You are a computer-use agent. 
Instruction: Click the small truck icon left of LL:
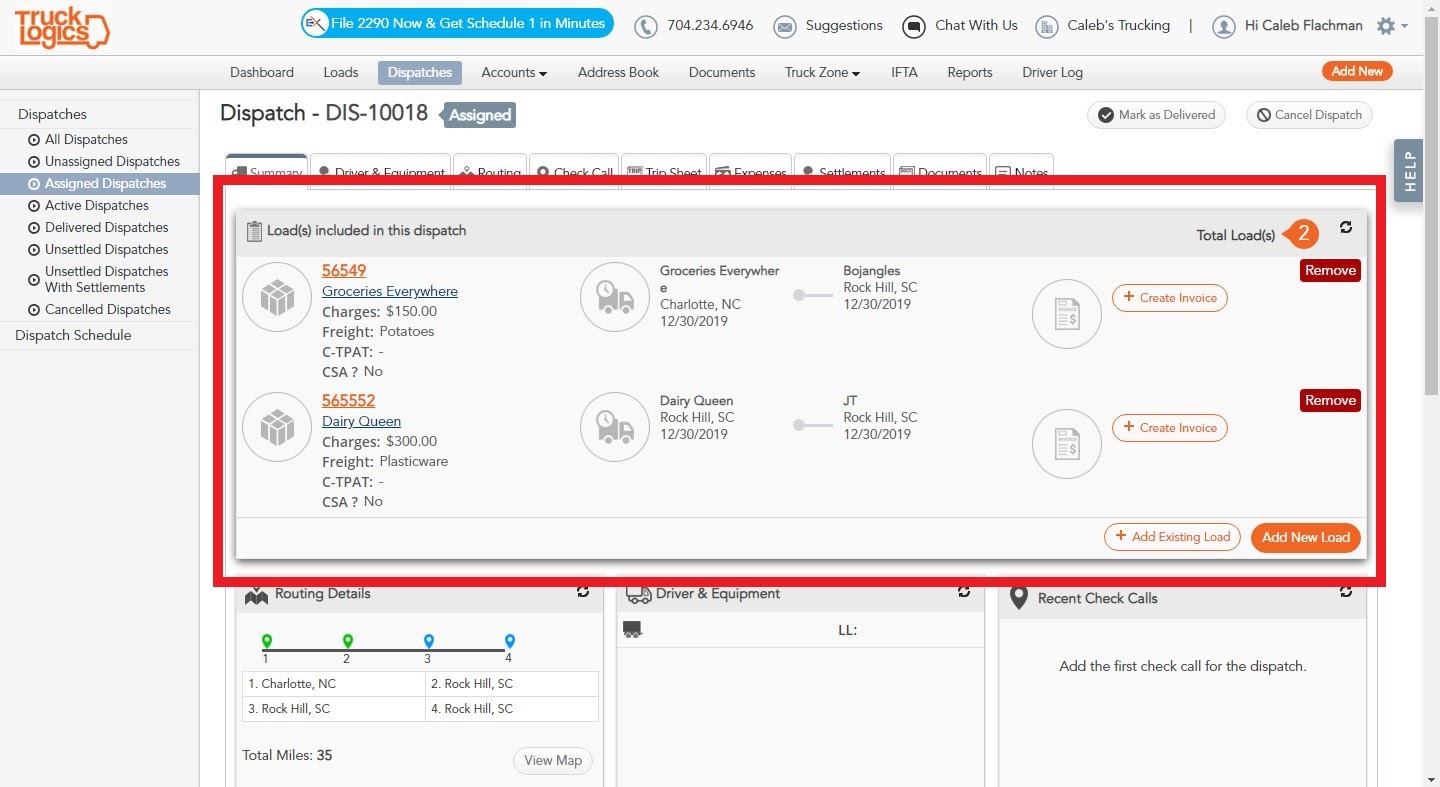point(632,629)
